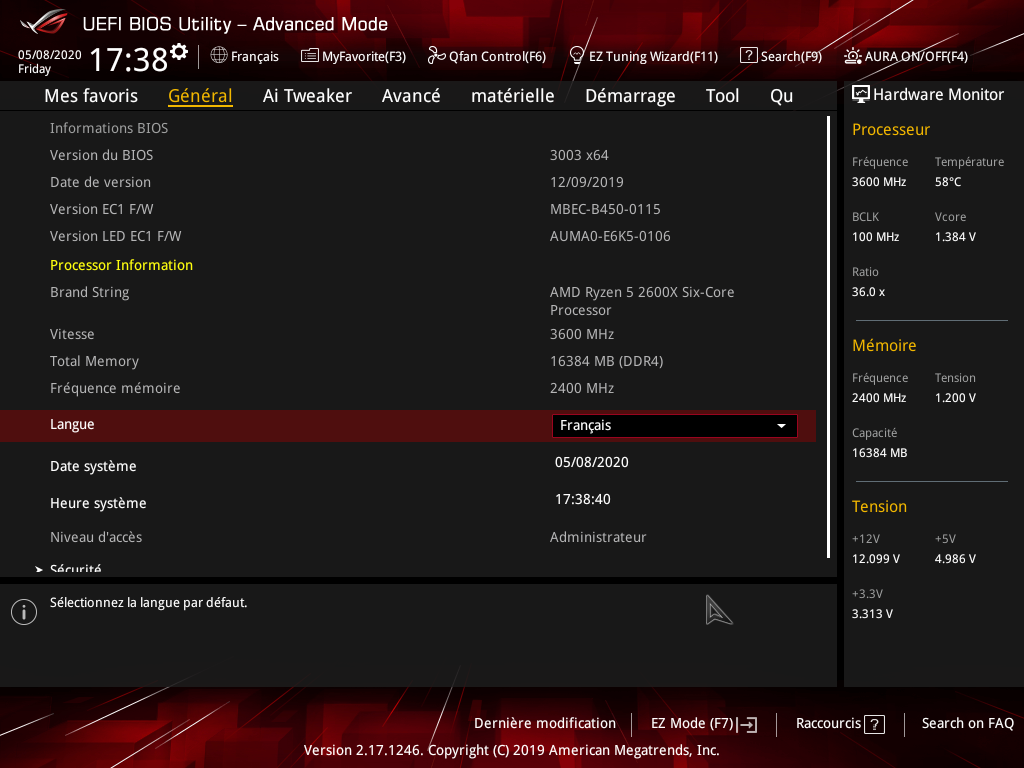Open the Tool tab

tap(722, 96)
